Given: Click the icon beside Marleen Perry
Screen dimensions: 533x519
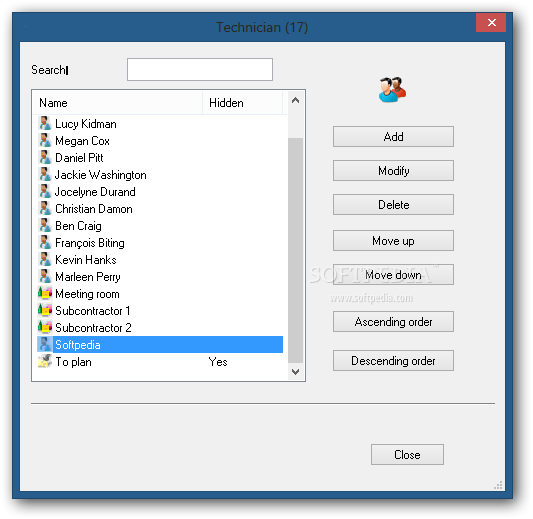Looking at the screenshot, I should (45, 276).
